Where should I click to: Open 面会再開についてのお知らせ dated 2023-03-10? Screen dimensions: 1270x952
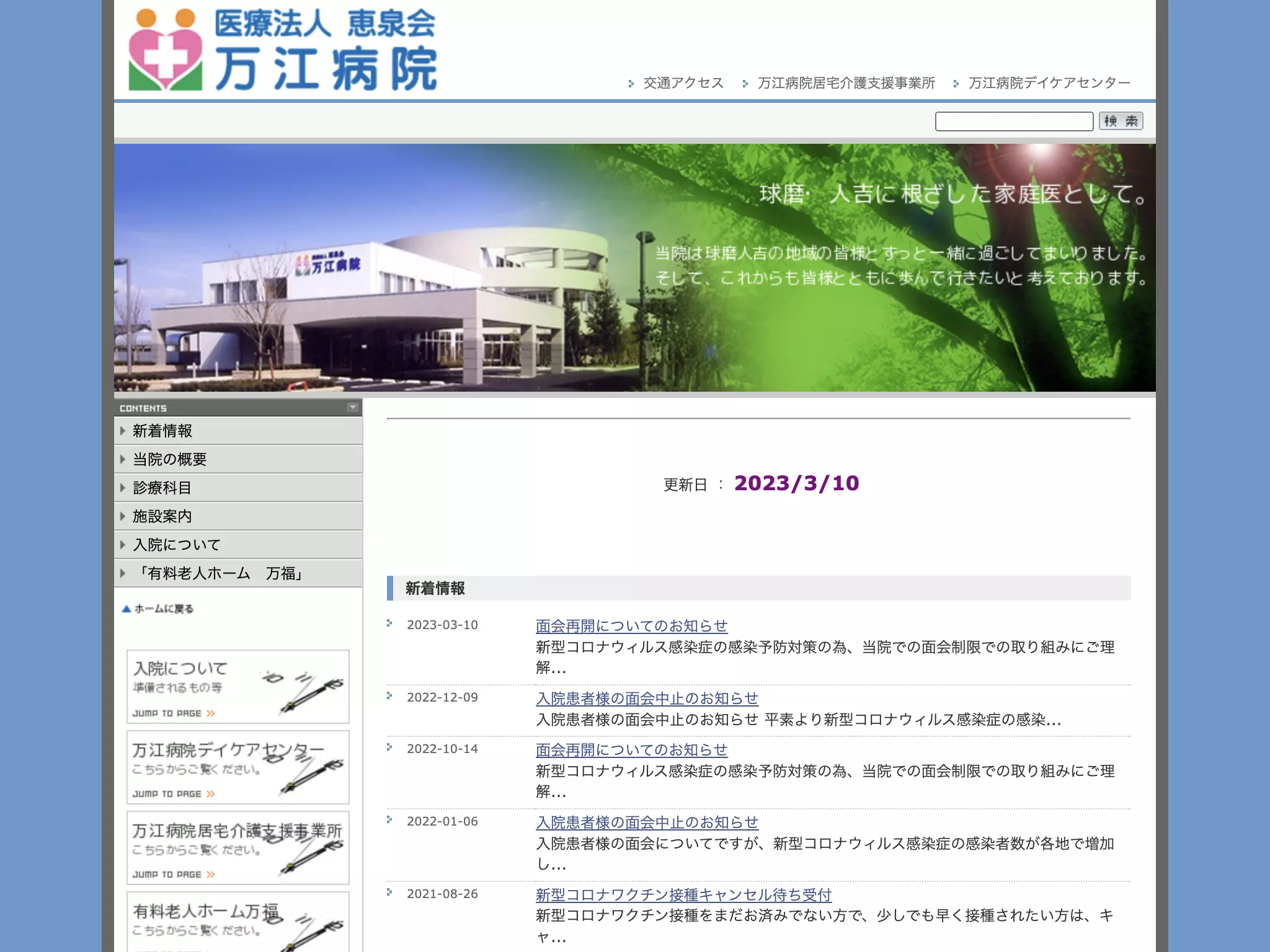pos(631,626)
